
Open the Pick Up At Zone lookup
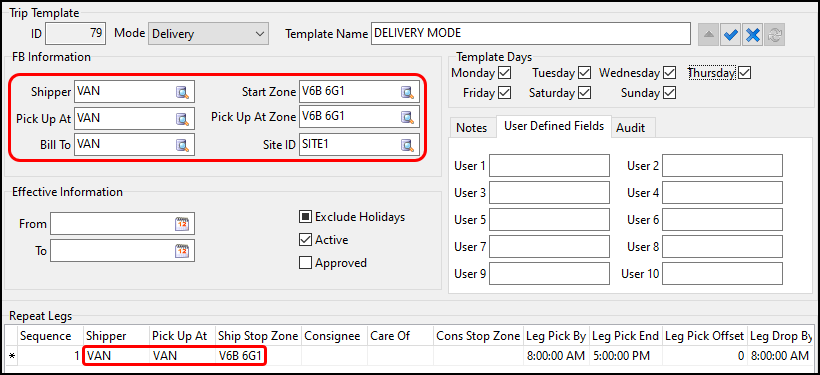[407, 119]
